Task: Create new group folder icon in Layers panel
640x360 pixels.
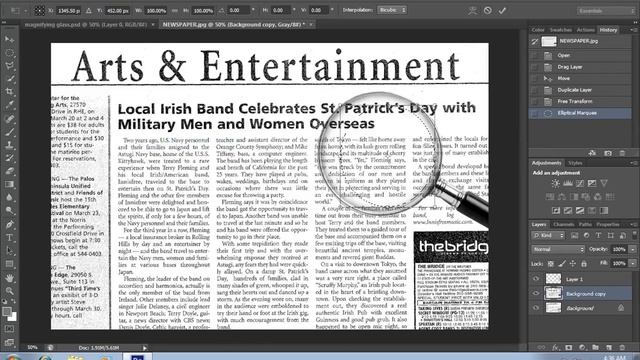Action: pos(596,347)
